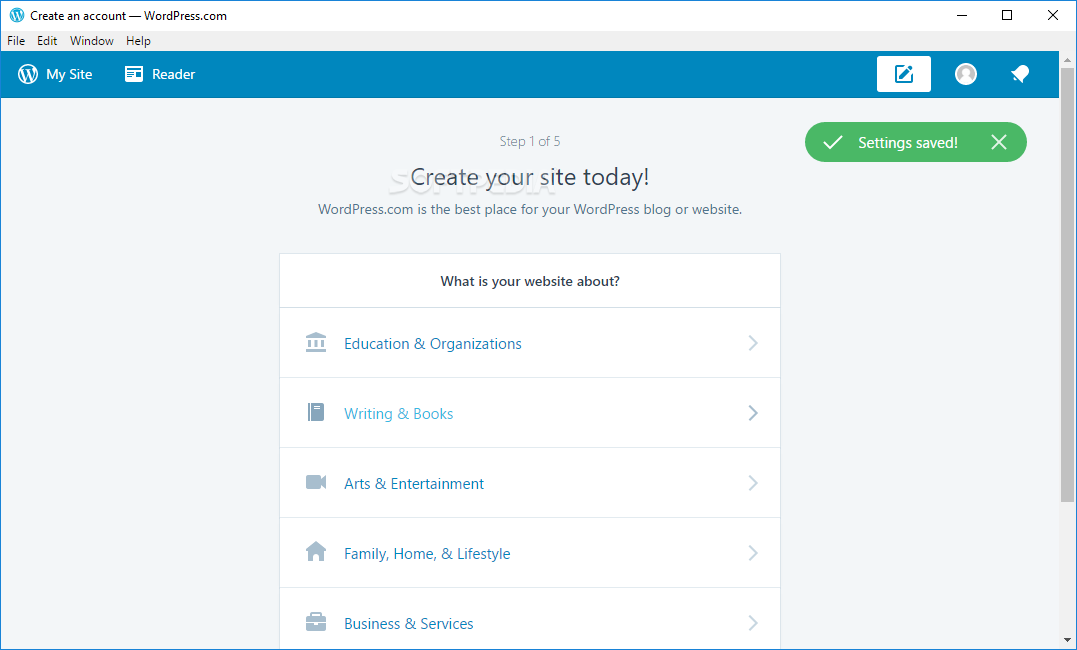
Task: Click the WordPress icon in title bar
Action: [x=16, y=15]
